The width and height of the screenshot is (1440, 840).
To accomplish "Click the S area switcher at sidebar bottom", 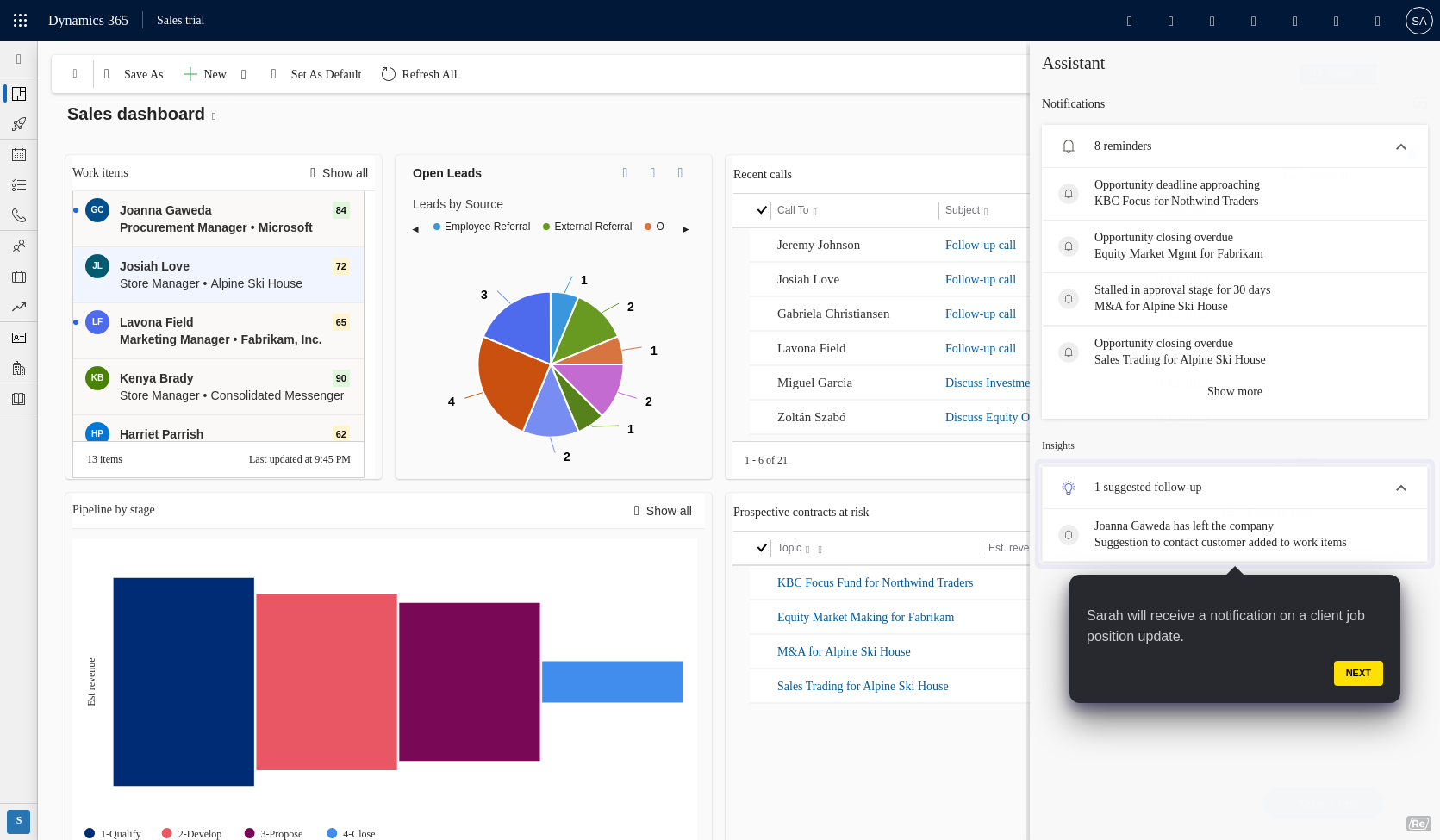I will point(19,821).
